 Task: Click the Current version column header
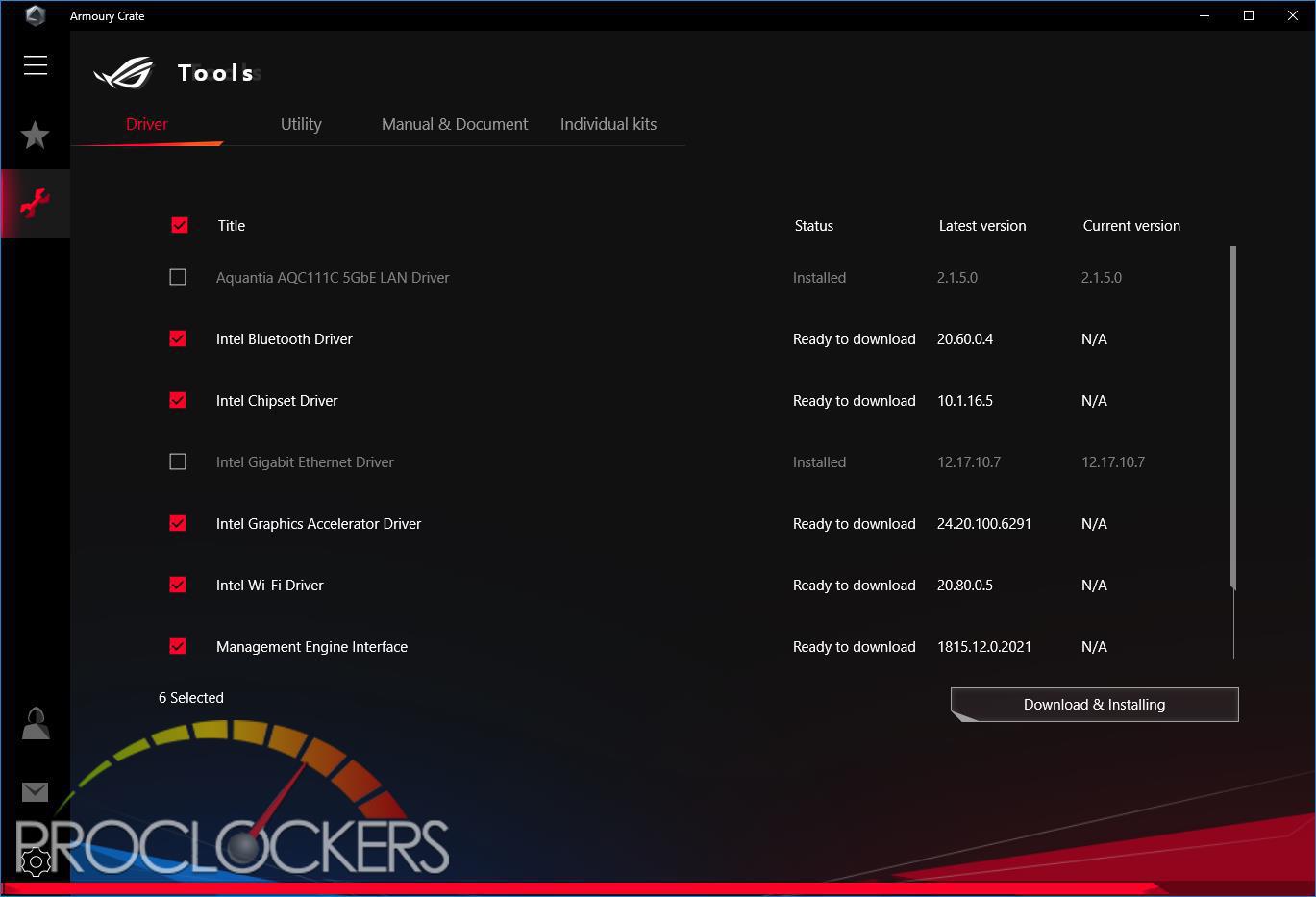pyautogui.click(x=1131, y=226)
